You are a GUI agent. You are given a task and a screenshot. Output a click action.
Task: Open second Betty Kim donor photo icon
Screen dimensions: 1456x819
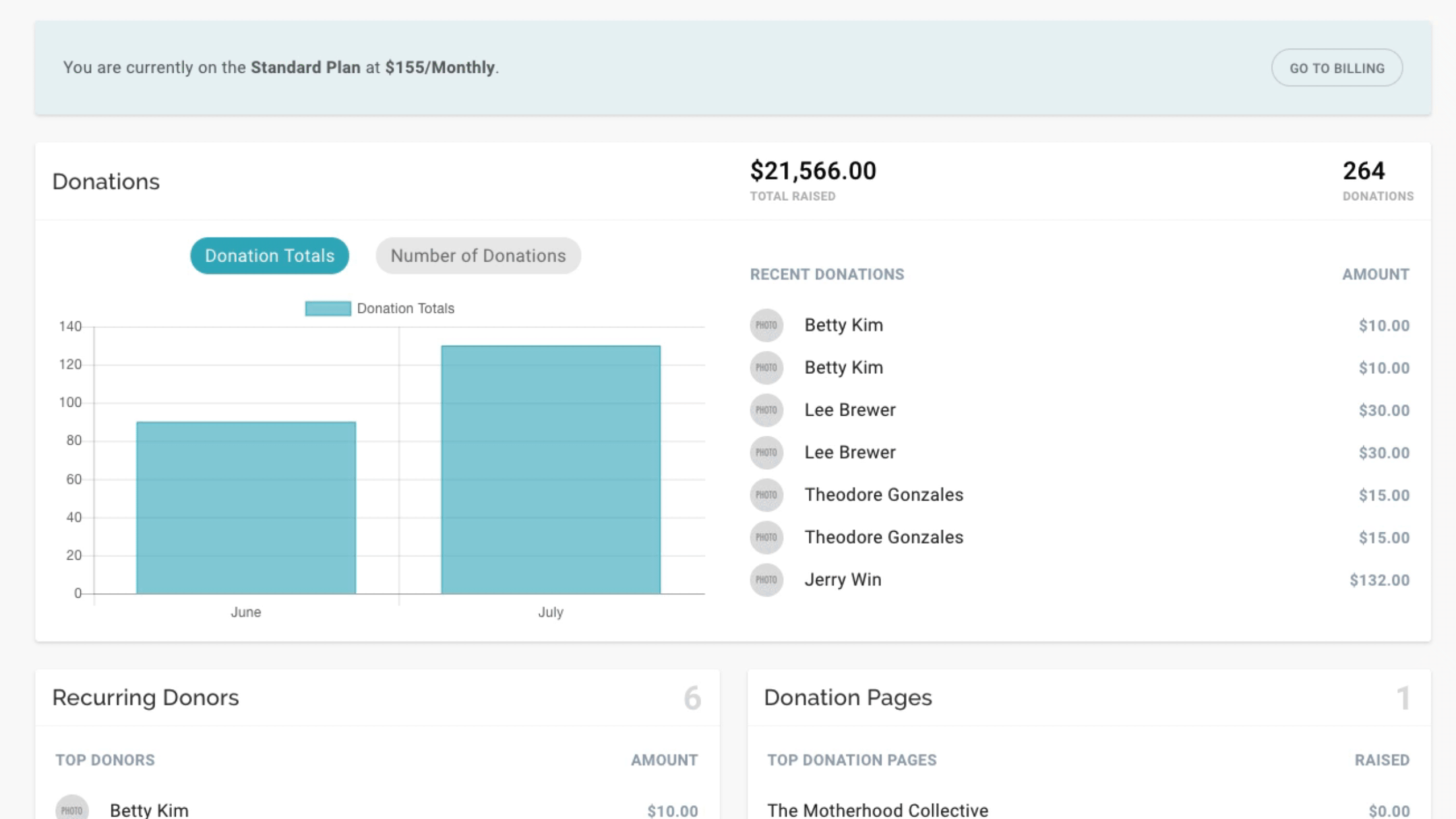(x=767, y=368)
